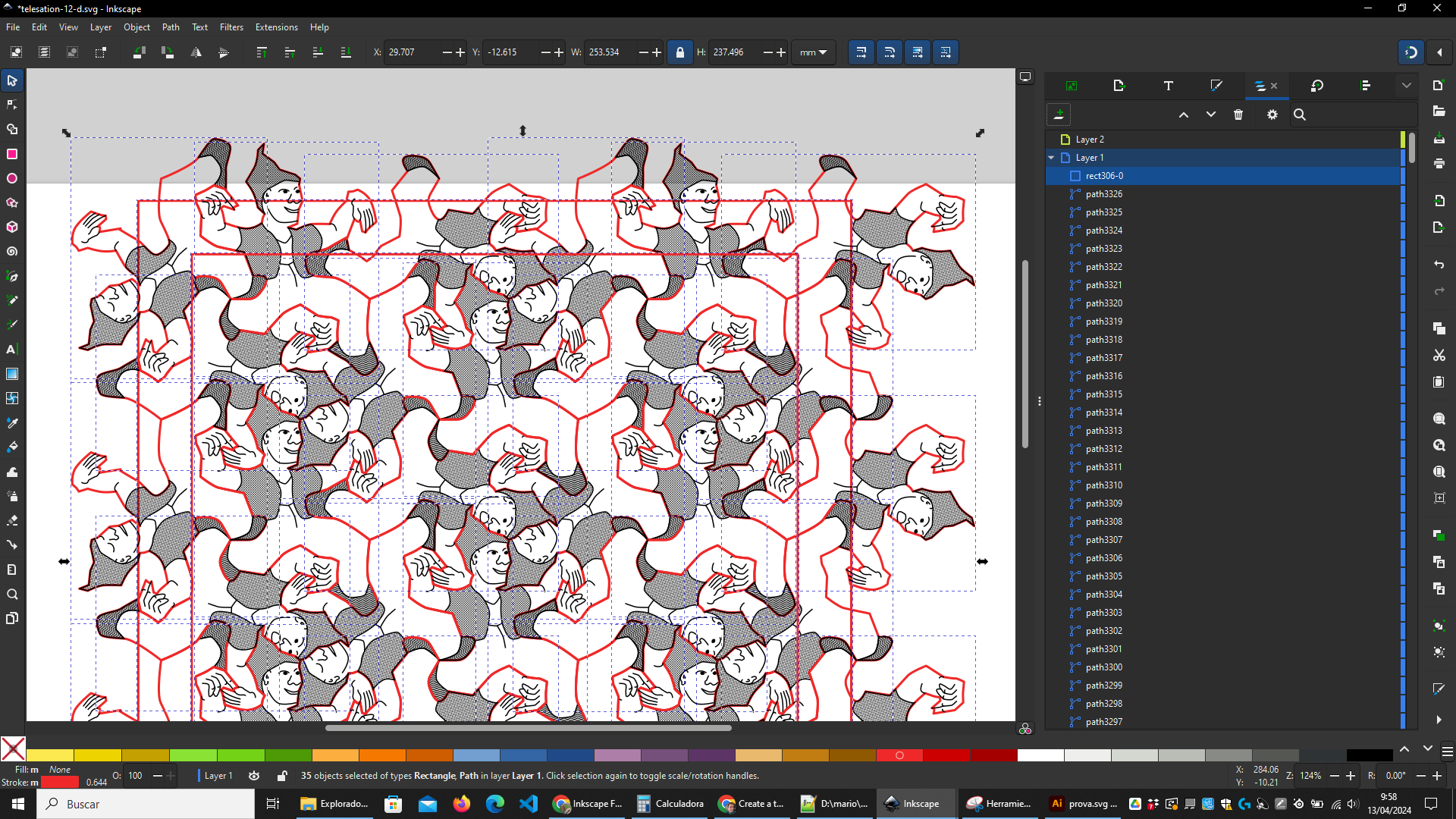This screenshot has width=1456, height=819.
Task: Decrease the width value with minus button
Action: (643, 52)
